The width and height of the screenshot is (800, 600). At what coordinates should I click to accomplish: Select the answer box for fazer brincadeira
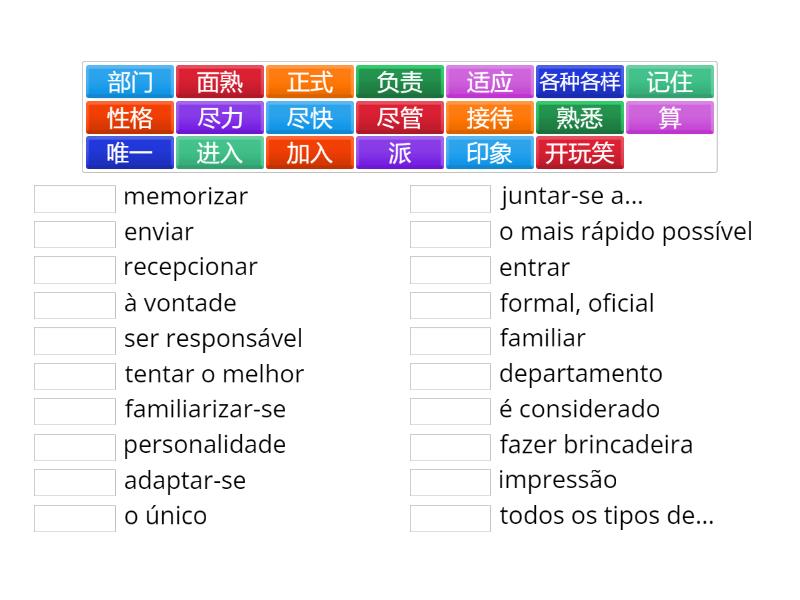pos(451,446)
